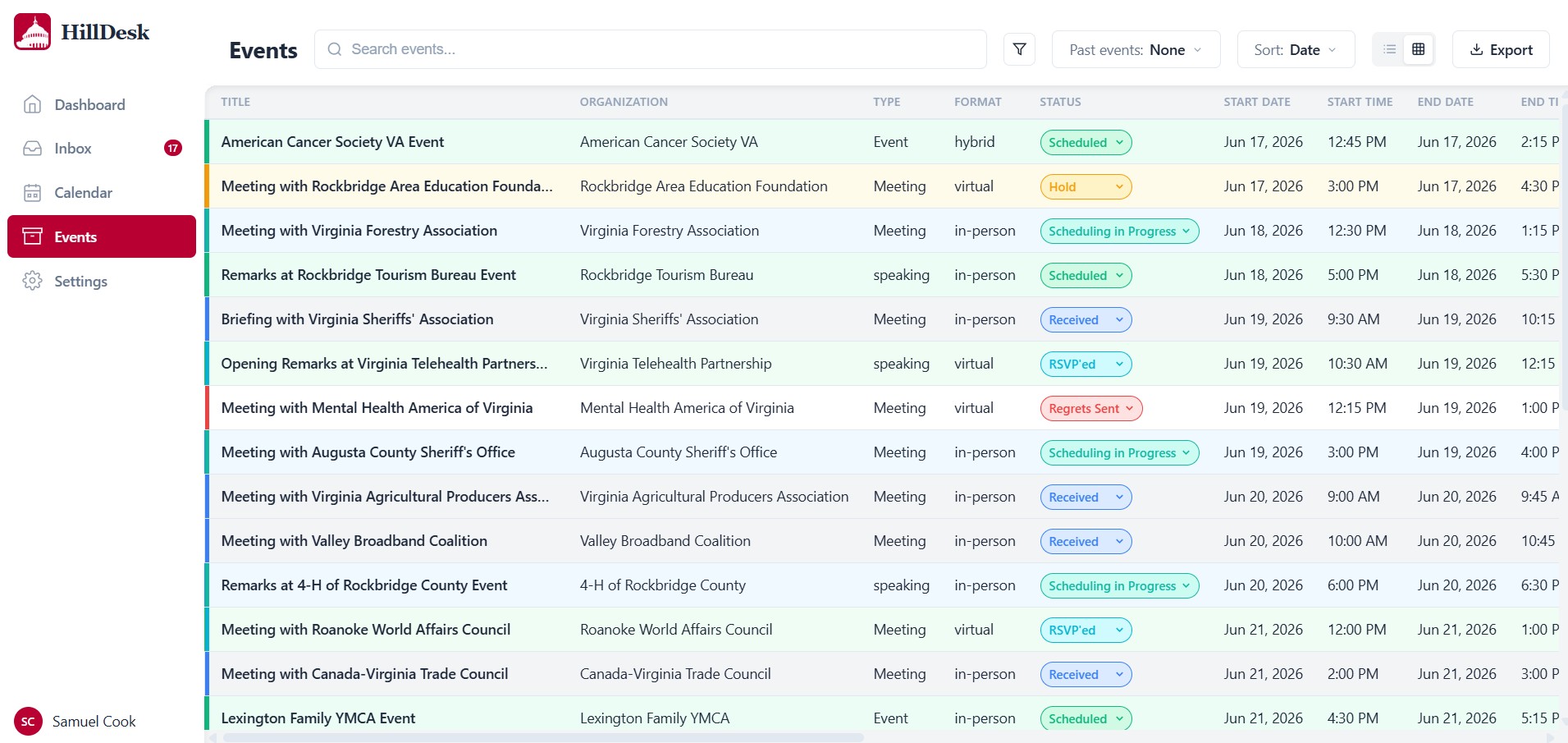Open status dropdown for Rockbridge Tourism Bureau remarks

[x=1086, y=275]
